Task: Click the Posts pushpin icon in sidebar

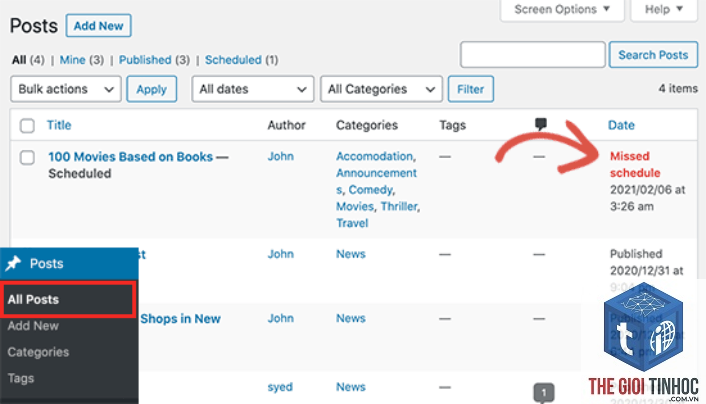Action: point(13,263)
